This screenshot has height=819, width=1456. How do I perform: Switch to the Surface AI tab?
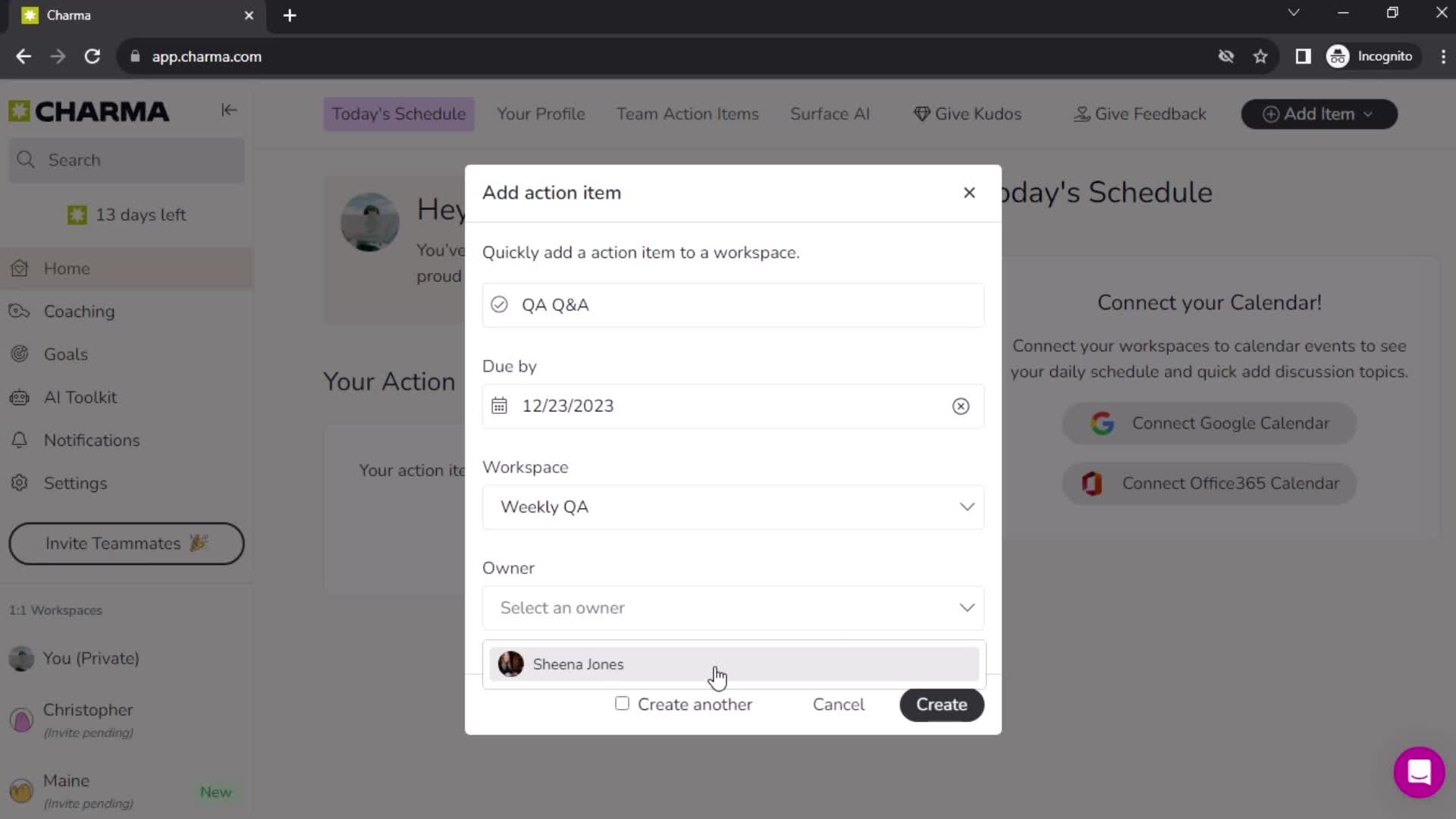[x=830, y=114]
